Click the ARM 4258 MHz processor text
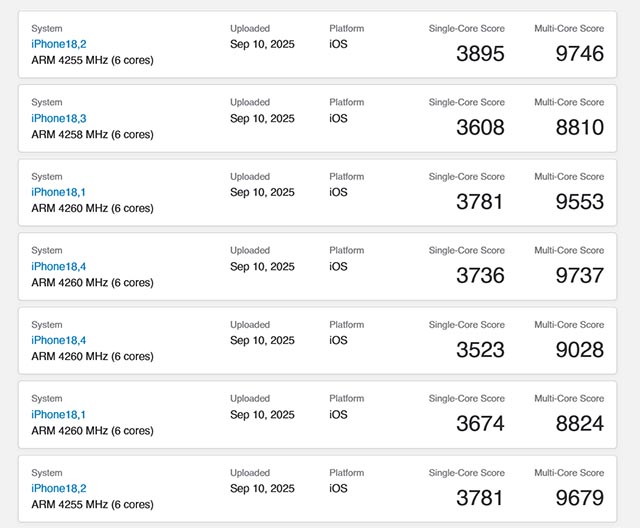The image size is (640, 528). pyautogui.click(x=92, y=134)
